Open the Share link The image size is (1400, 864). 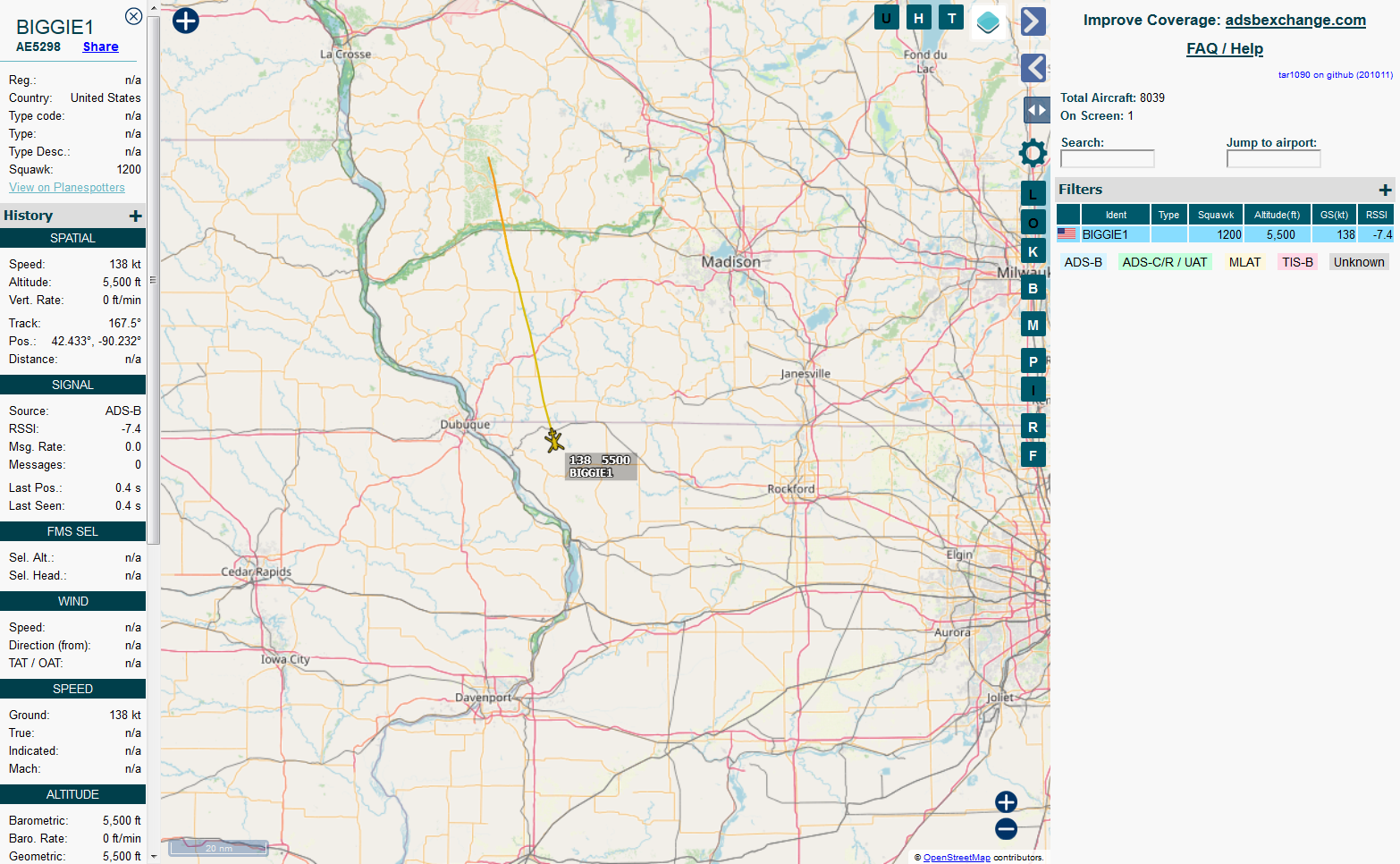click(100, 47)
